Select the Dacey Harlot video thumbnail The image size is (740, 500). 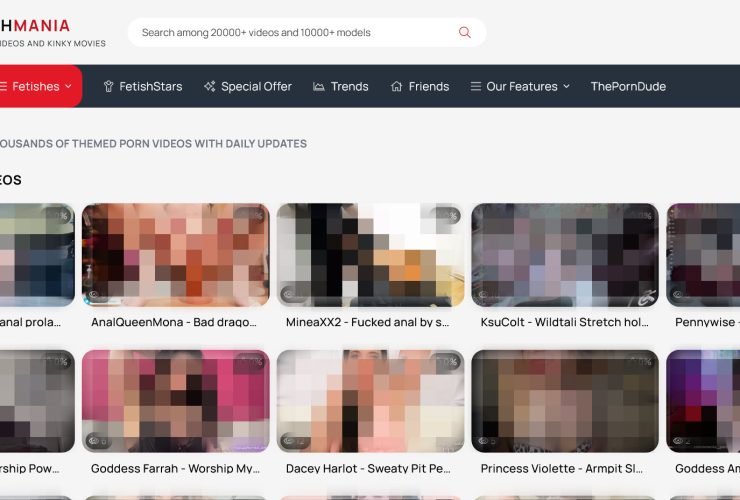coord(370,400)
